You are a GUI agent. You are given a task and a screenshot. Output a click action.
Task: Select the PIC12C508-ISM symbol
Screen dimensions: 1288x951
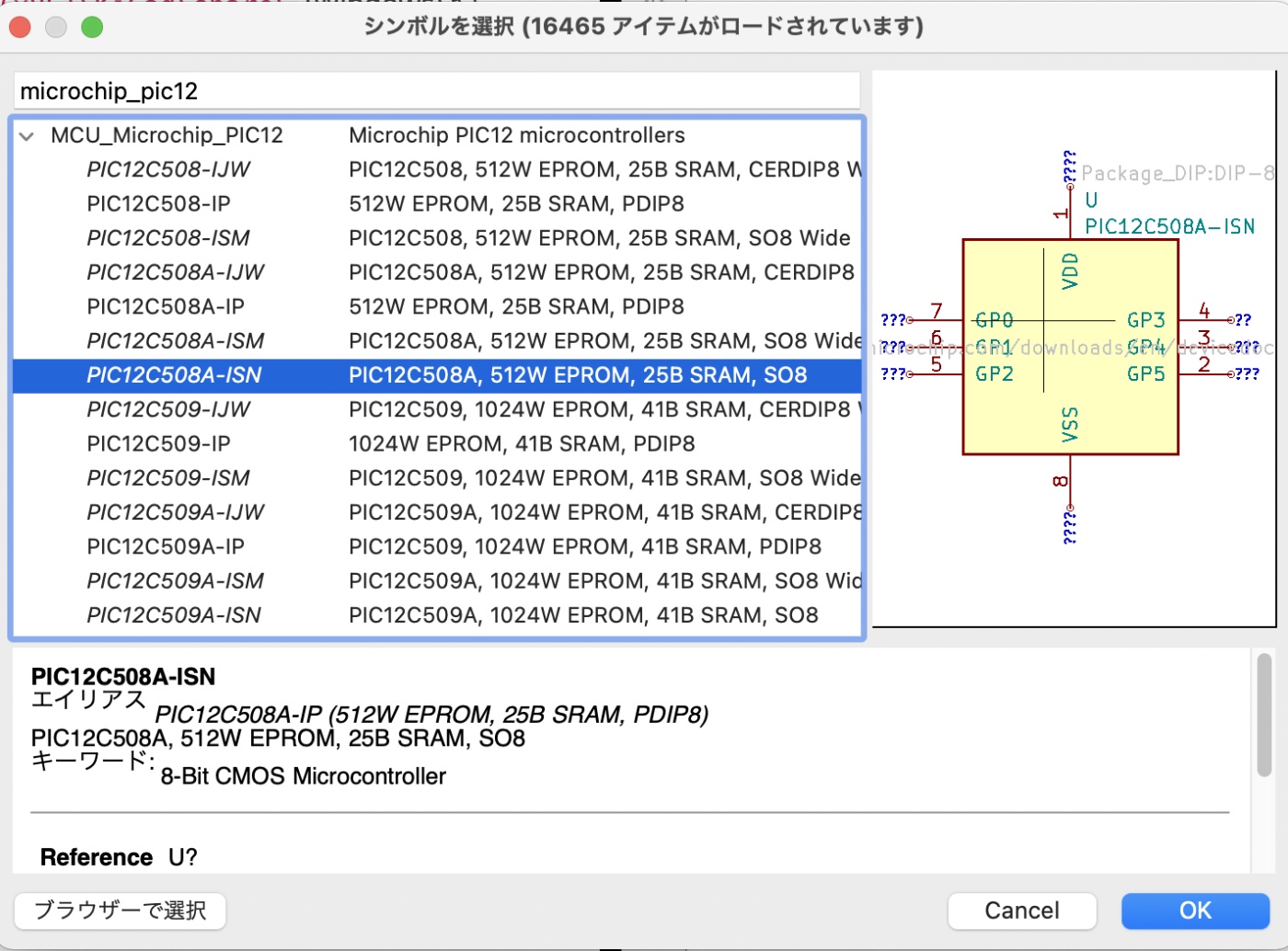(437, 238)
